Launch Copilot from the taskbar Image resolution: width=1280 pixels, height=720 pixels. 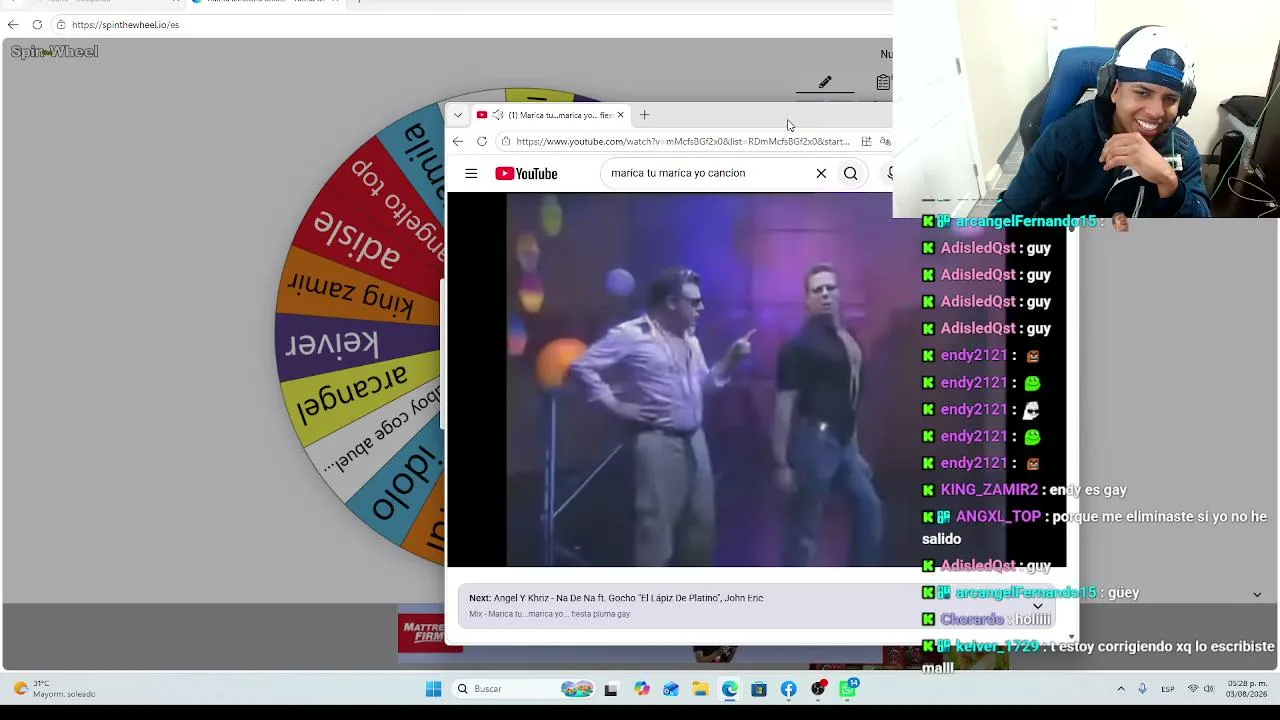641,689
